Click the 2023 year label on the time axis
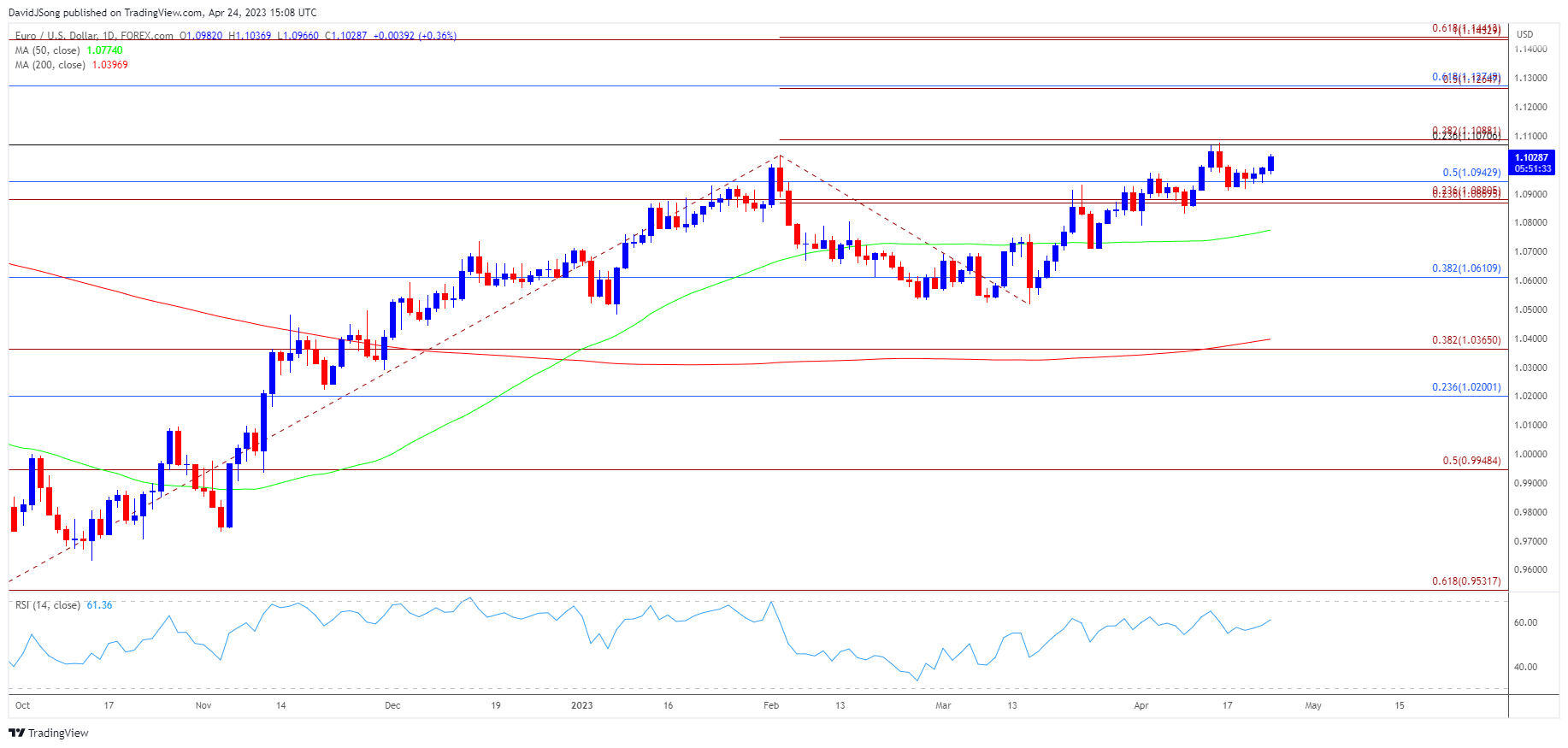 click(x=581, y=705)
